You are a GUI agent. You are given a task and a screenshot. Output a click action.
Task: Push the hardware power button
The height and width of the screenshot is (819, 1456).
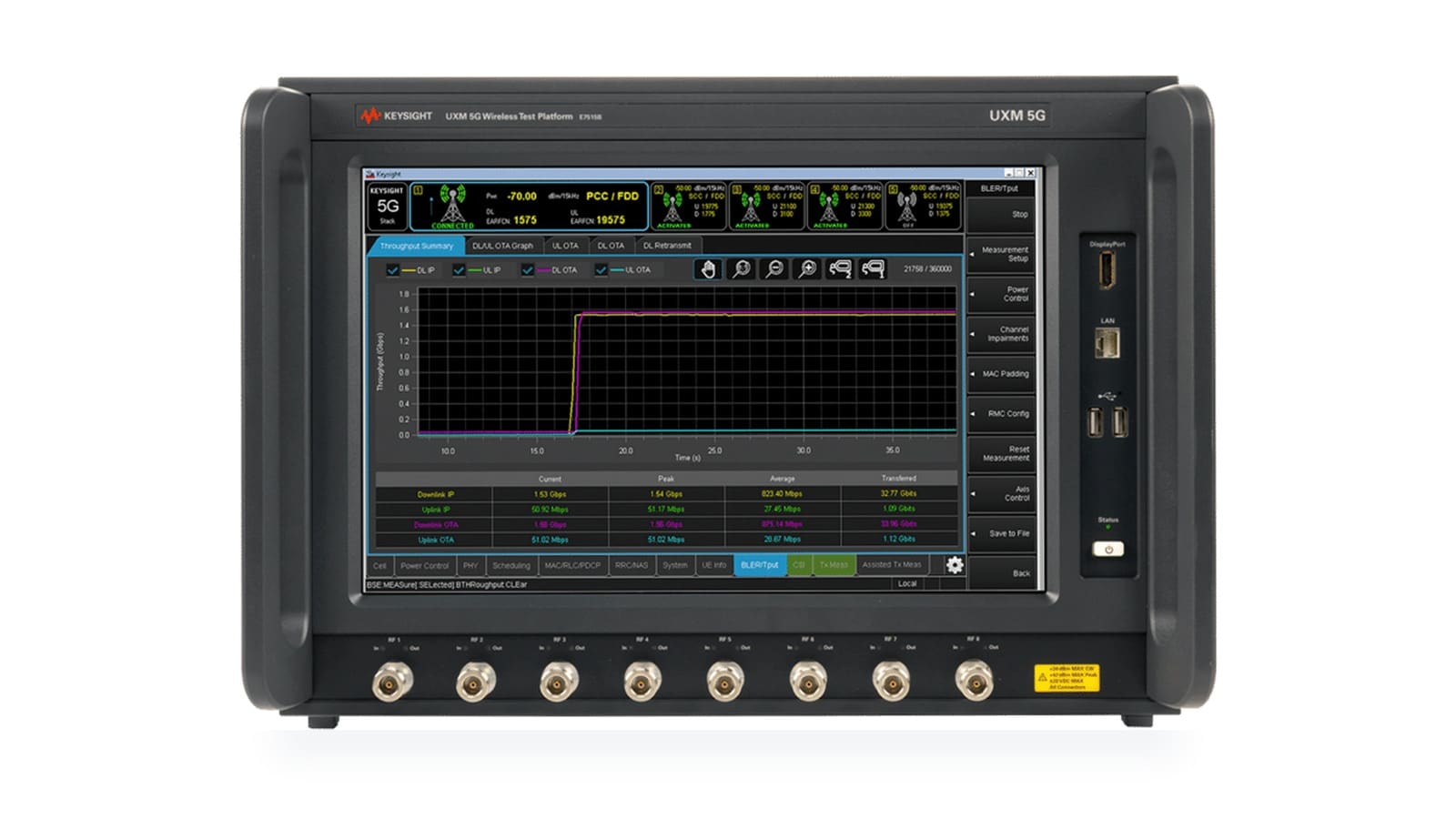[x=1107, y=550]
